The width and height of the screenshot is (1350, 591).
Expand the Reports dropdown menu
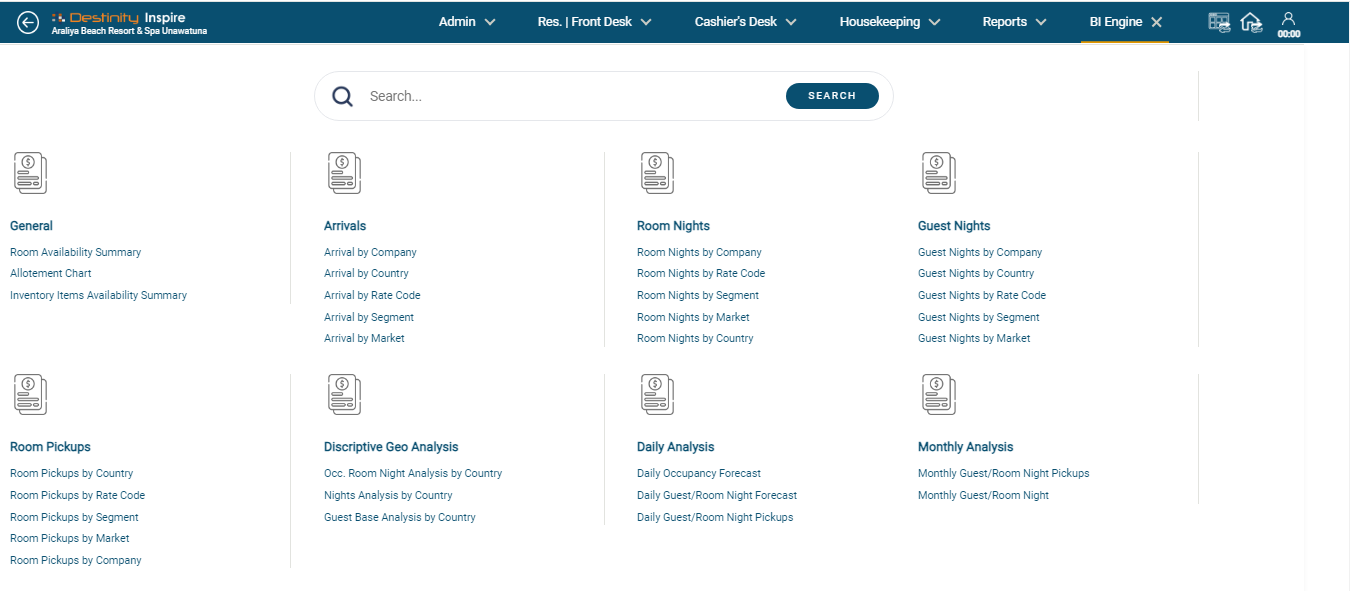tap(1014, 22)
